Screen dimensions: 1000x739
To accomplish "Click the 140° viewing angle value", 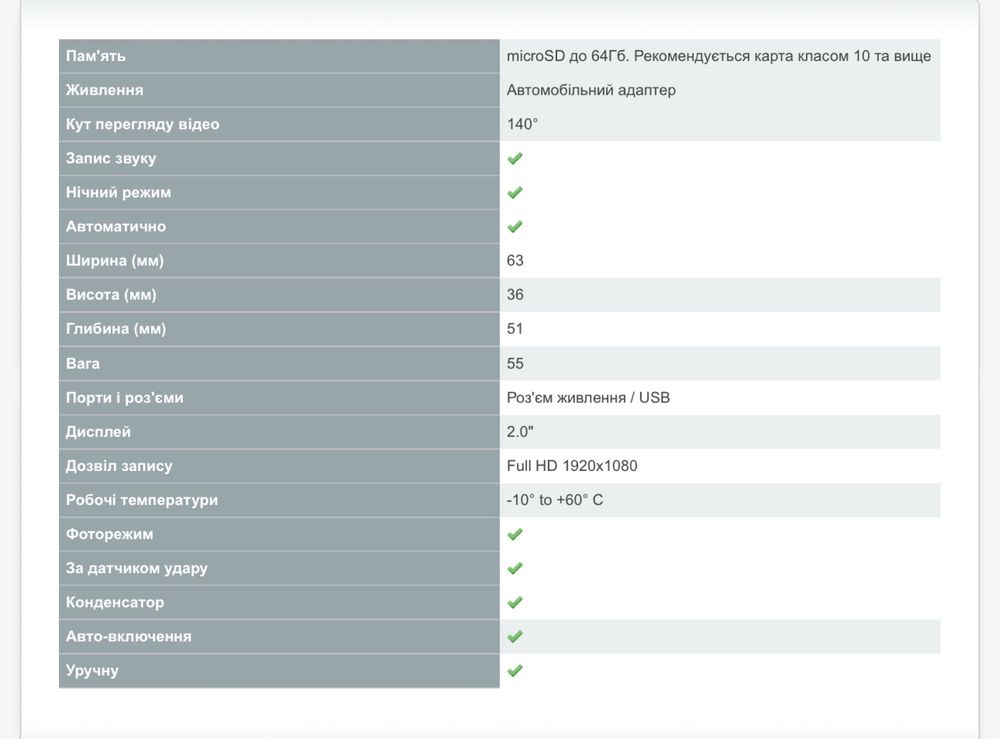I will click(x=522, y=124).
